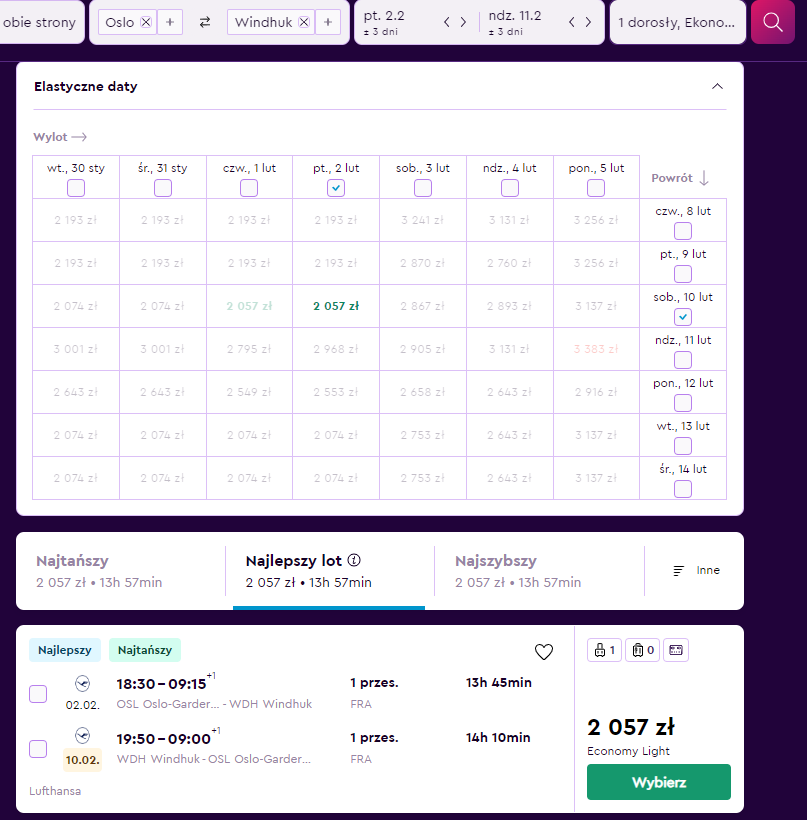The width and height of the screenshot is (807, 820).
Task: Check the pon., 5 lut departure checkbox
Action: coord(596,188)
